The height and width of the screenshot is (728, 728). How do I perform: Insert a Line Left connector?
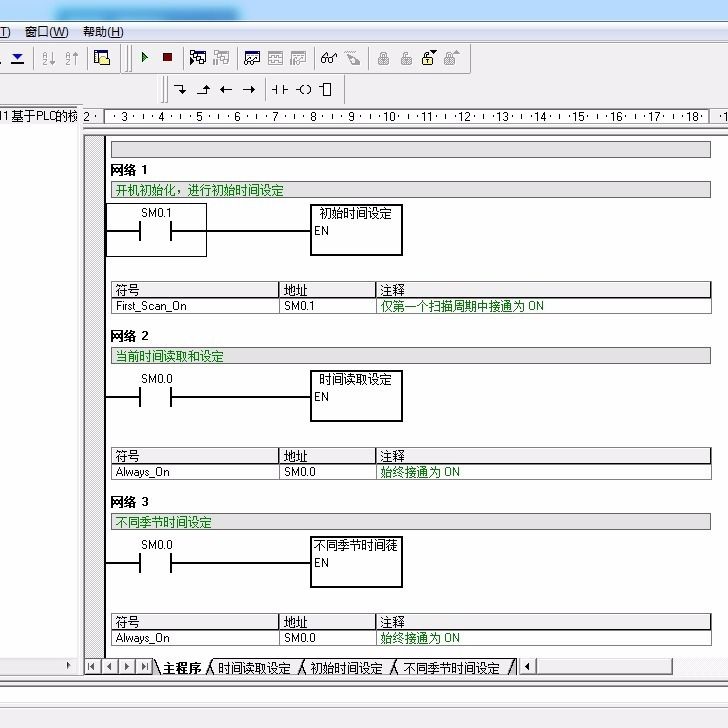(226, 89)
